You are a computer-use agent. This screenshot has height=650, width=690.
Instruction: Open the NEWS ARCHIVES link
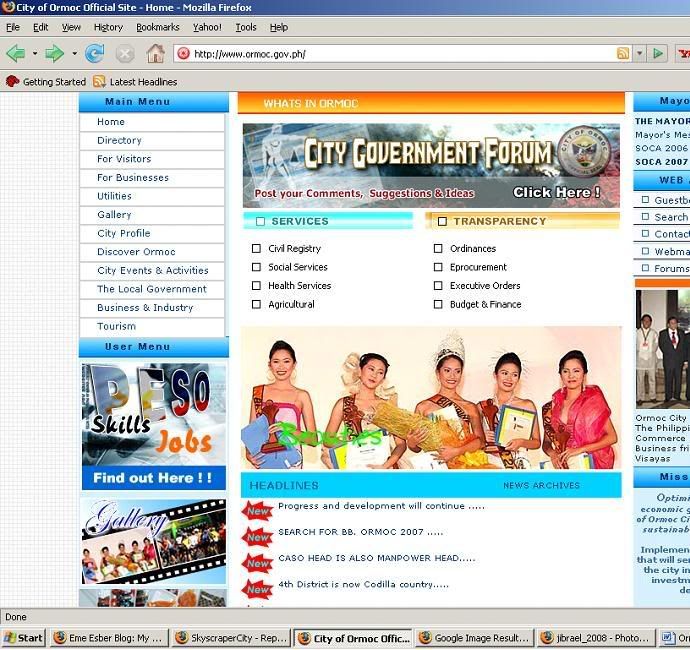click(x=541, y=486)
